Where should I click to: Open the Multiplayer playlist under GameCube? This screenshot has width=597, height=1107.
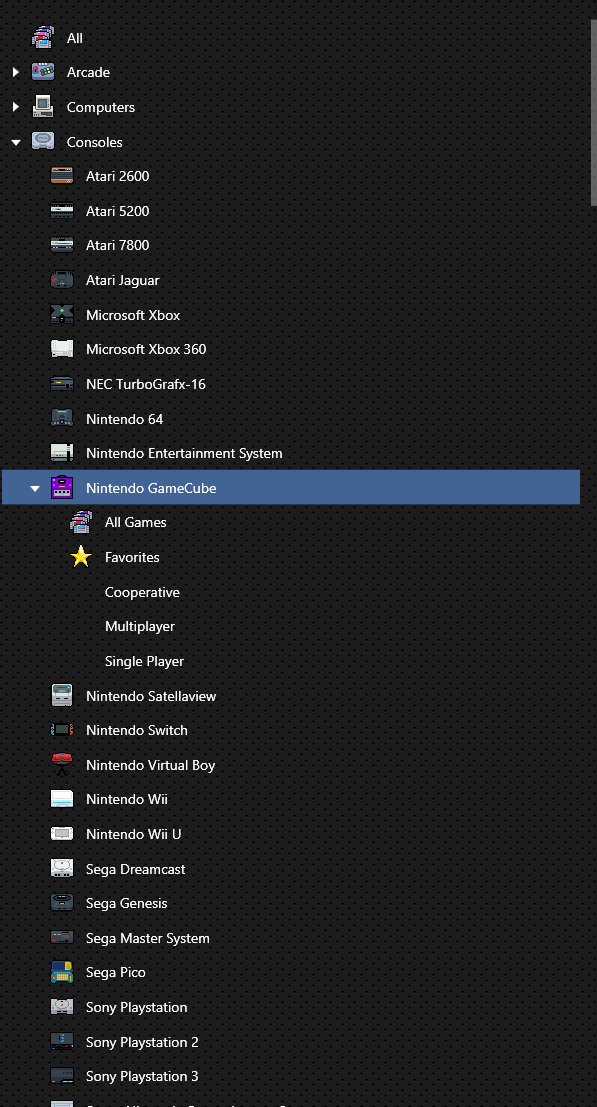[x=140, y=626]
